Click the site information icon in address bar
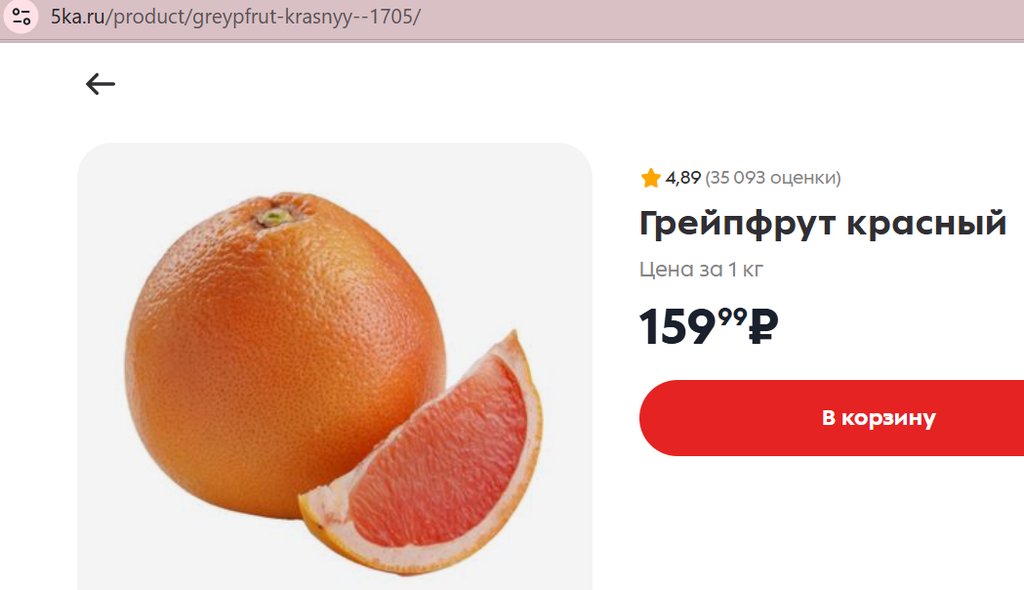 (x=22, y=17)
